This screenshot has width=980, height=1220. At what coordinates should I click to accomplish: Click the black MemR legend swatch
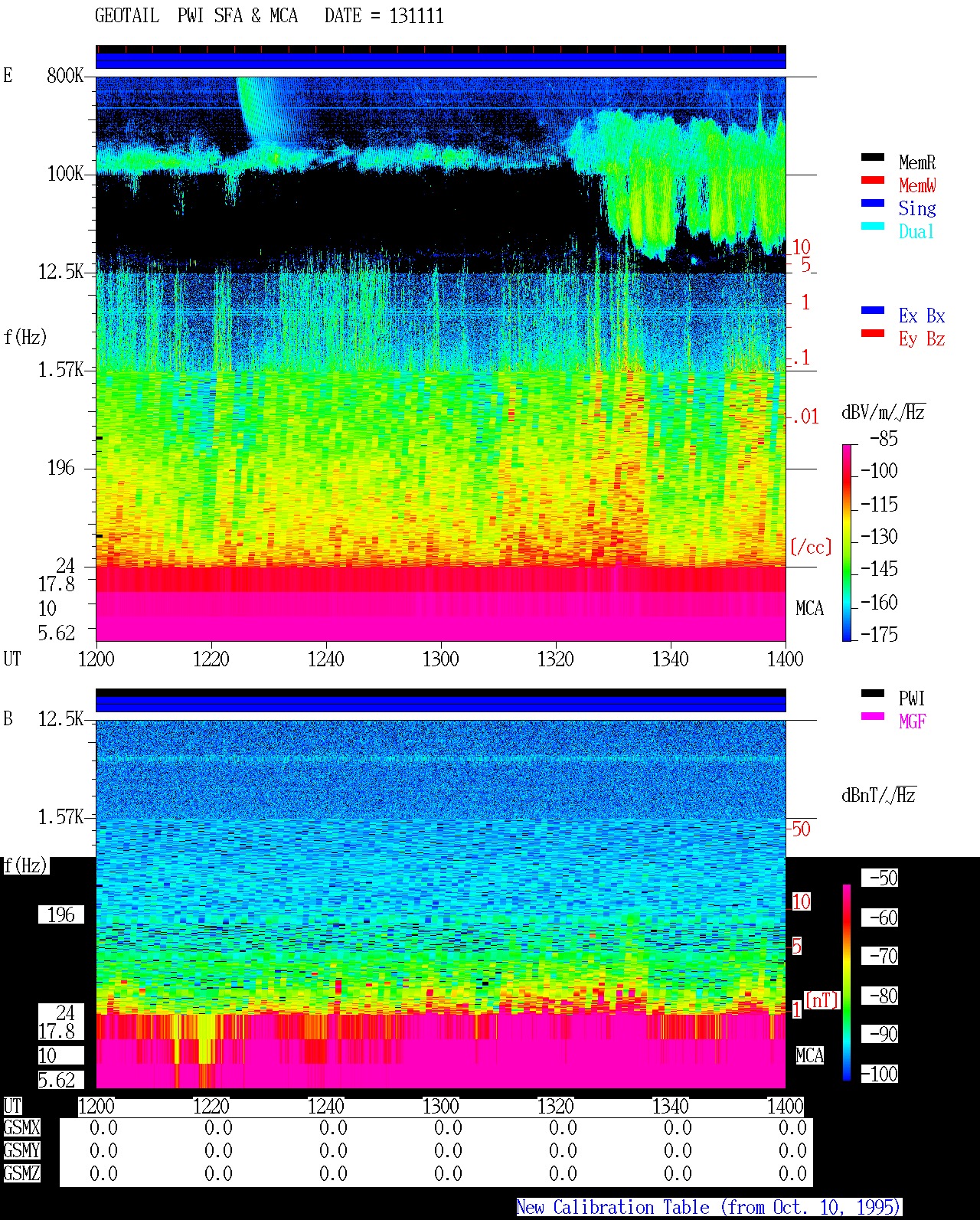[x=873, y=157]
